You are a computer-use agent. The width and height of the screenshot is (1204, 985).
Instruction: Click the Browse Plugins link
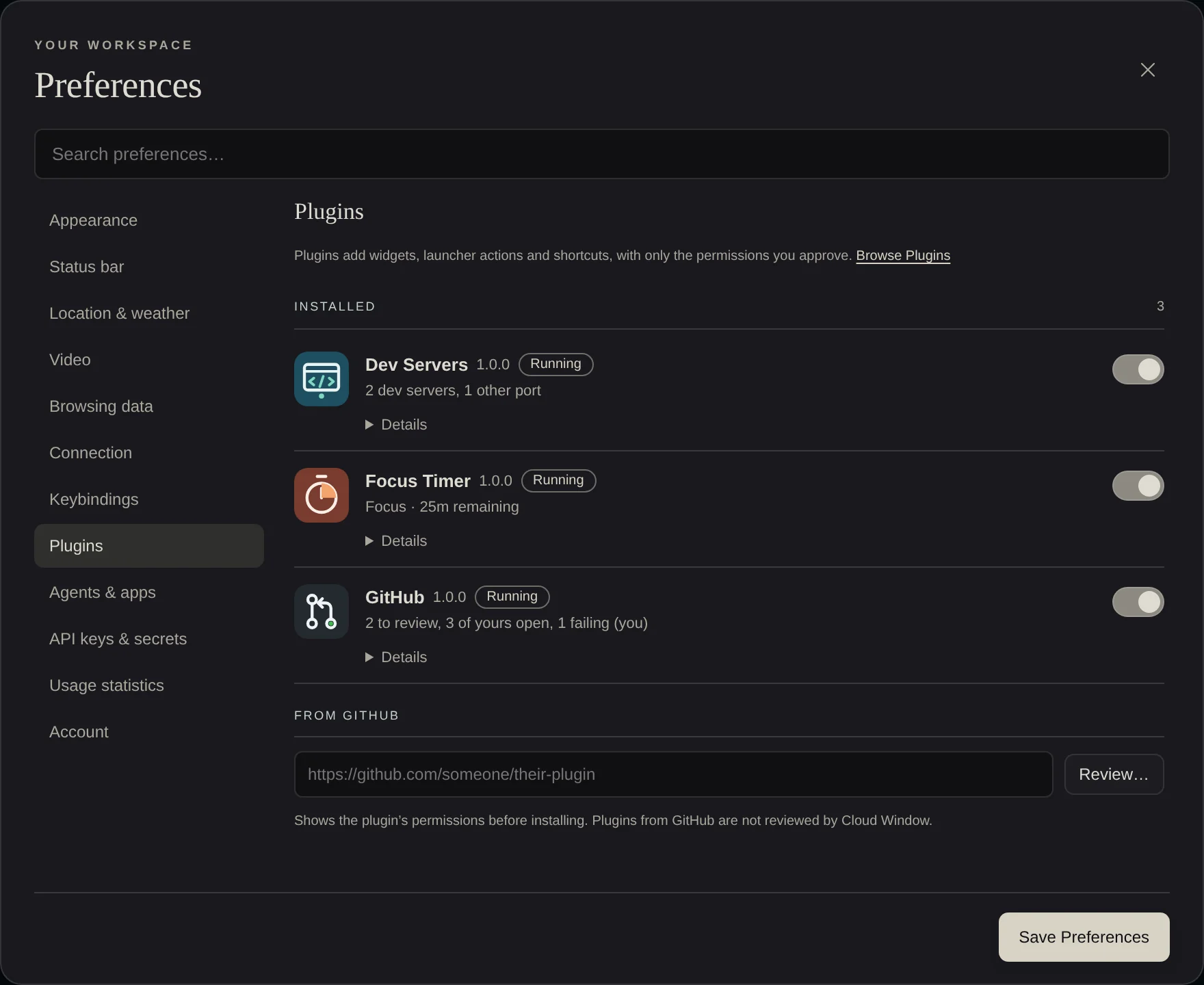903,255
